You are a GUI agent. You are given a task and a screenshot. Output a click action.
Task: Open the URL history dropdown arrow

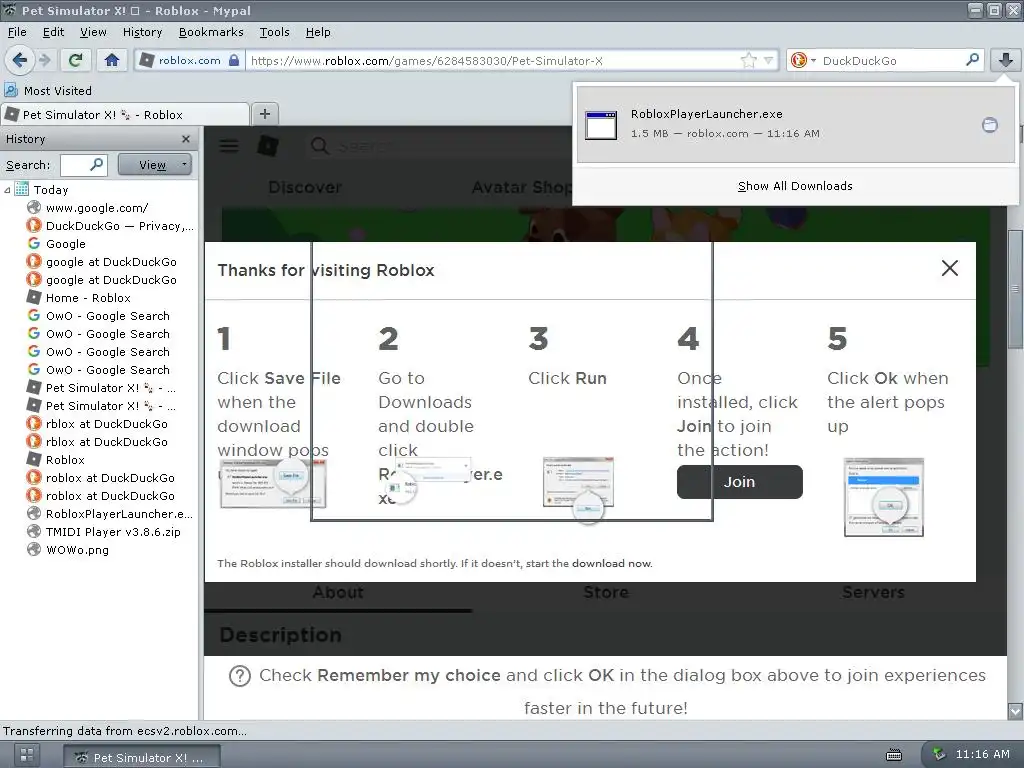pyautogui.click(x=769, y=61)
